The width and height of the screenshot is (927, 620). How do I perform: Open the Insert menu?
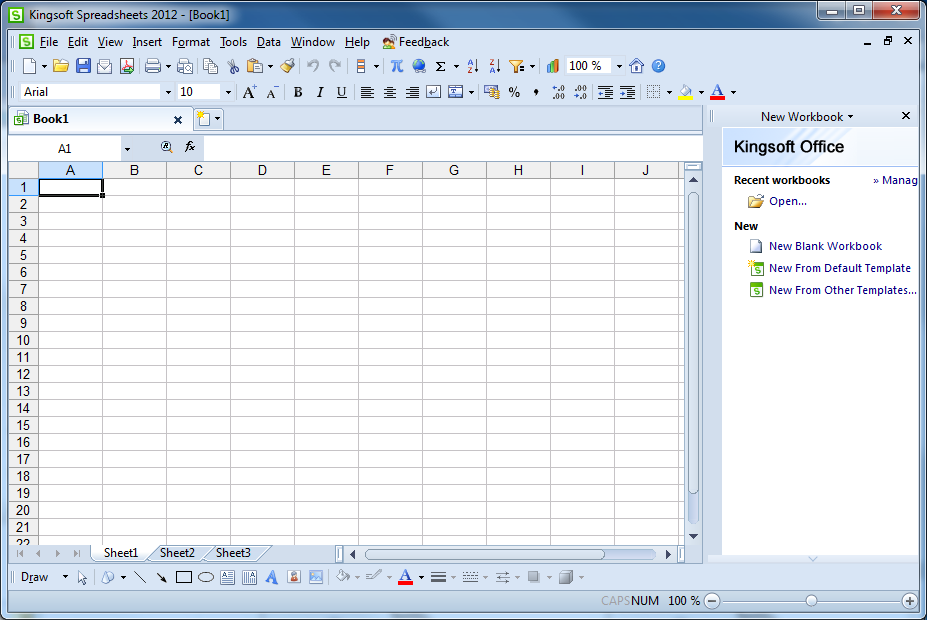147,42
